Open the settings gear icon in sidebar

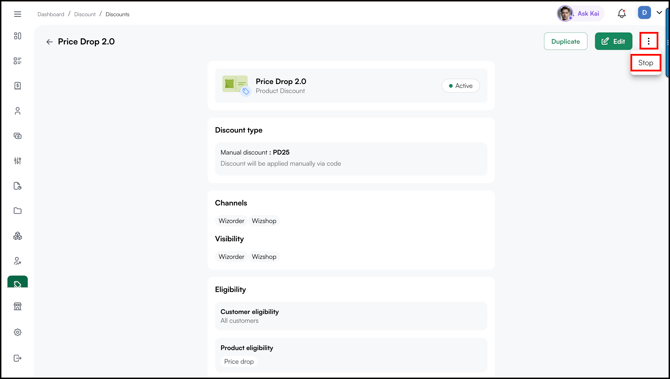pyautogui.click(x=18, y=332)
